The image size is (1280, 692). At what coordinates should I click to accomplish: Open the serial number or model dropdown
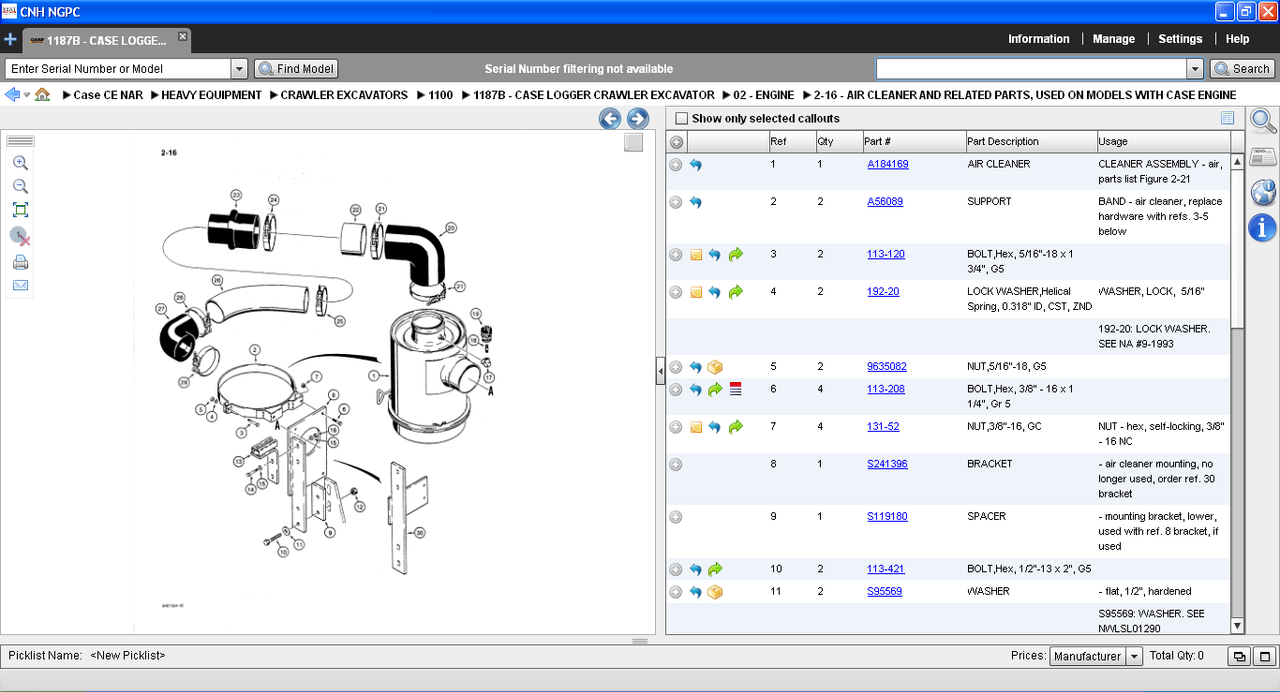(x=239, y=69)
